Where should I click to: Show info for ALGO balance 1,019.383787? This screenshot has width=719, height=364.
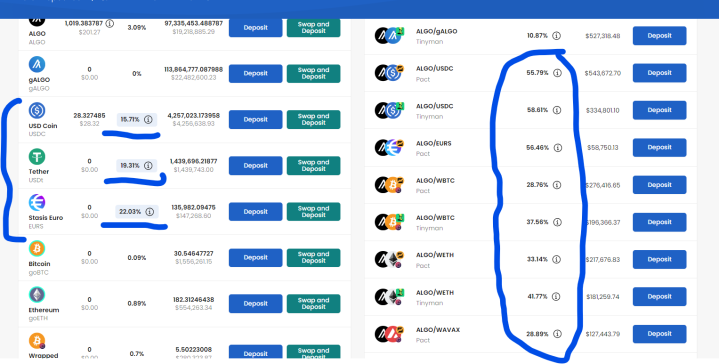(110, 23)
